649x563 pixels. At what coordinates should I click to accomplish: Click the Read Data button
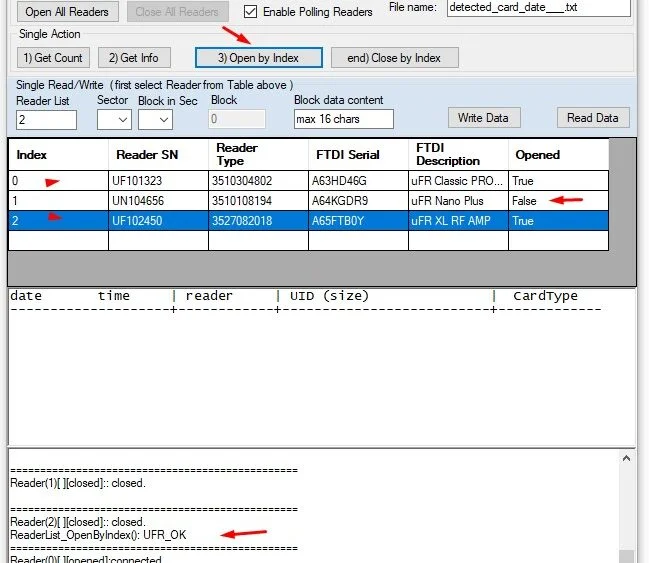593,118
